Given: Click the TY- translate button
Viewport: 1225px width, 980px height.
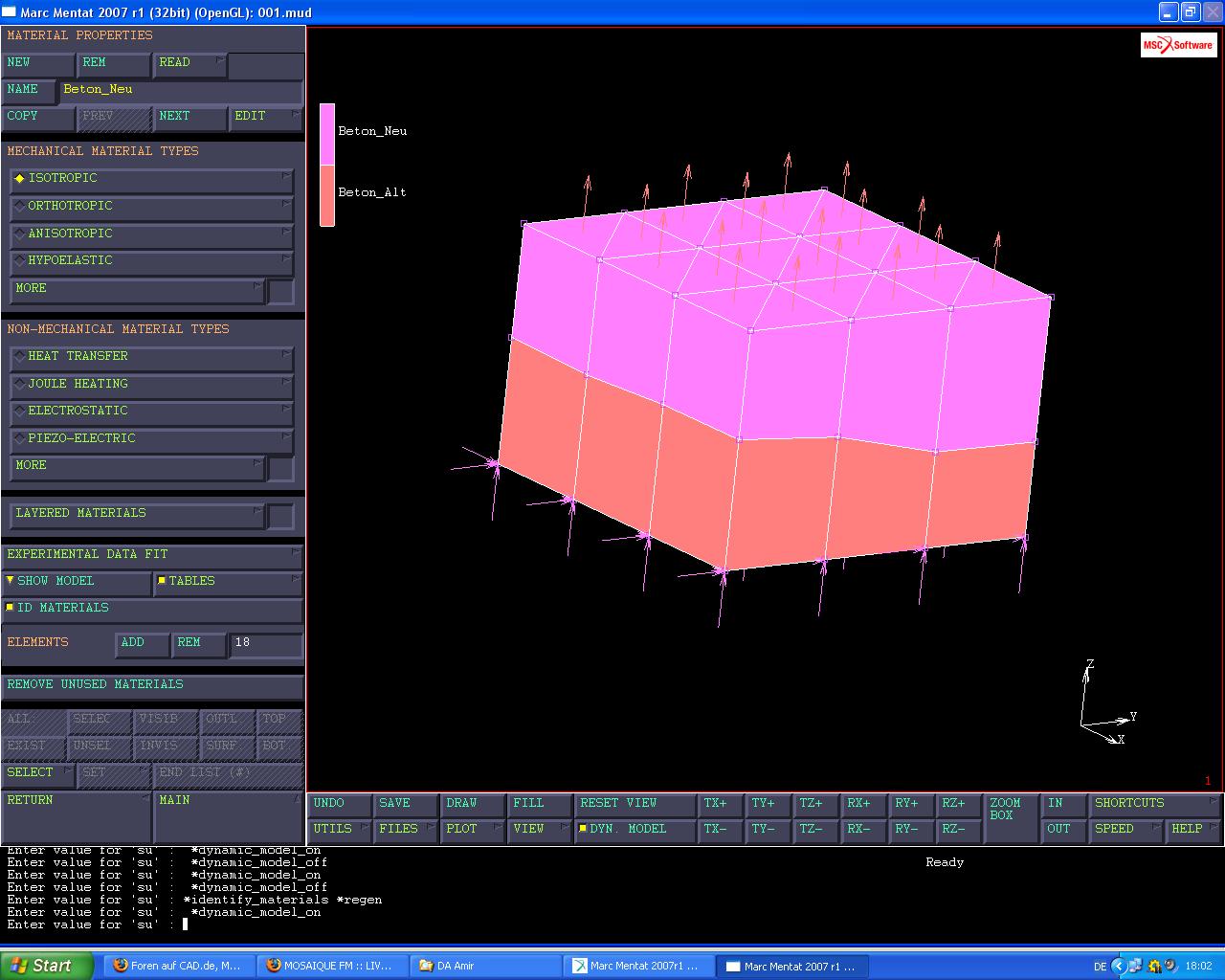Looking at the screenshot, I should point(769,830).
